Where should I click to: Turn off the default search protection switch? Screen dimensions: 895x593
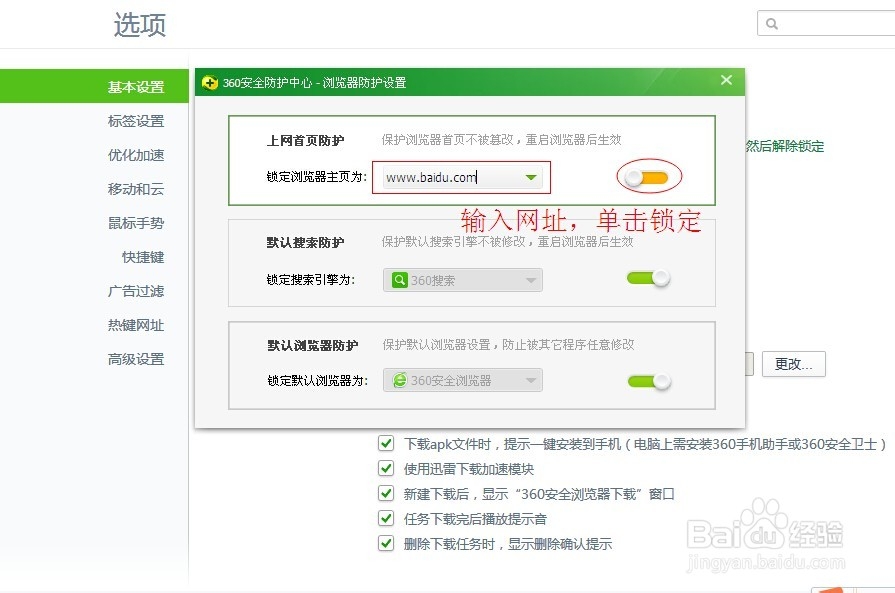point(648,279)
